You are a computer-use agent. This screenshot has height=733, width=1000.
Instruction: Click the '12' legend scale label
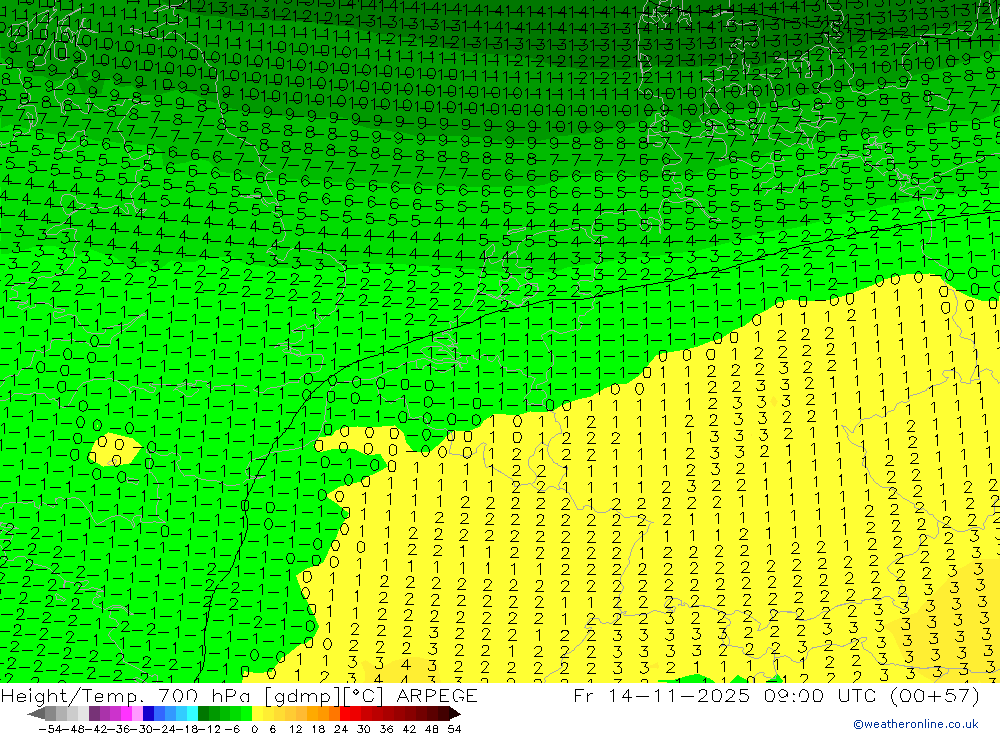pos(296,729)
